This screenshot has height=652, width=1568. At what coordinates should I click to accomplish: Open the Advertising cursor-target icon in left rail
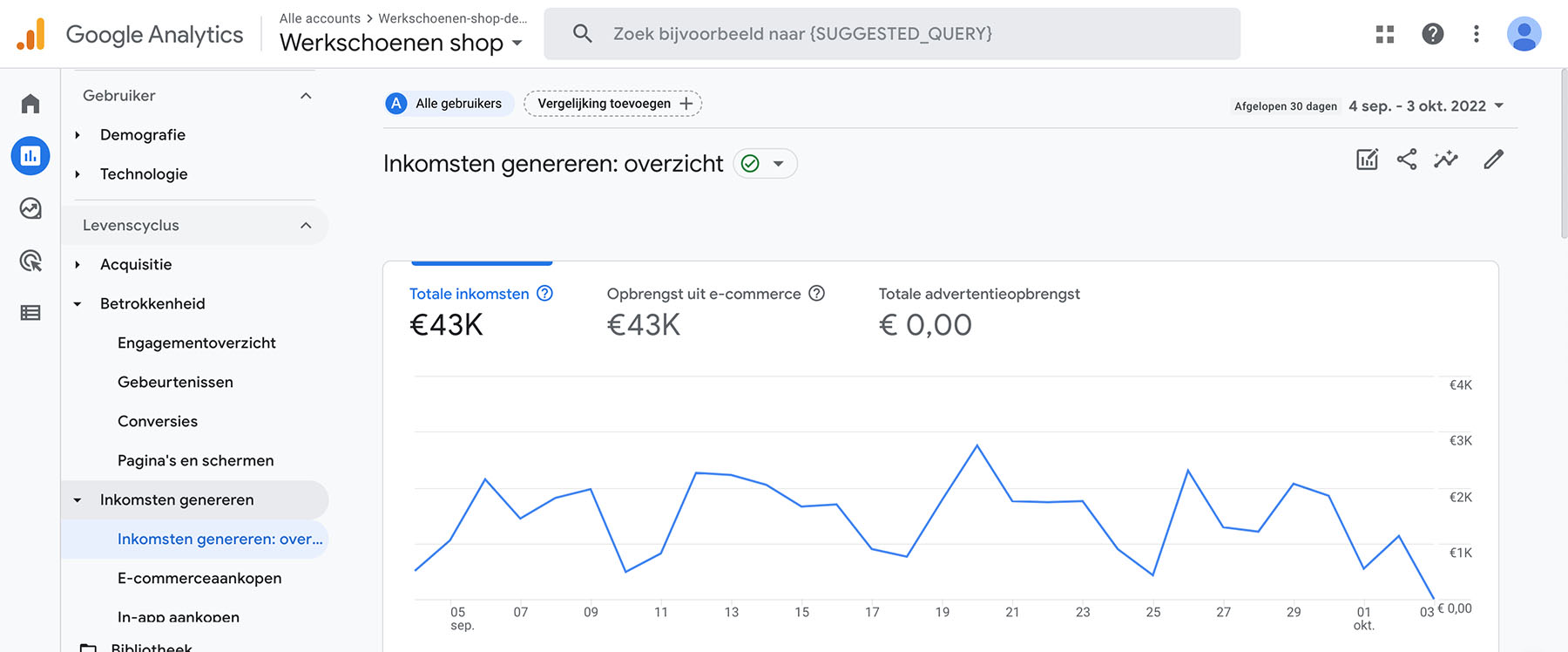[x=30, y=261]
